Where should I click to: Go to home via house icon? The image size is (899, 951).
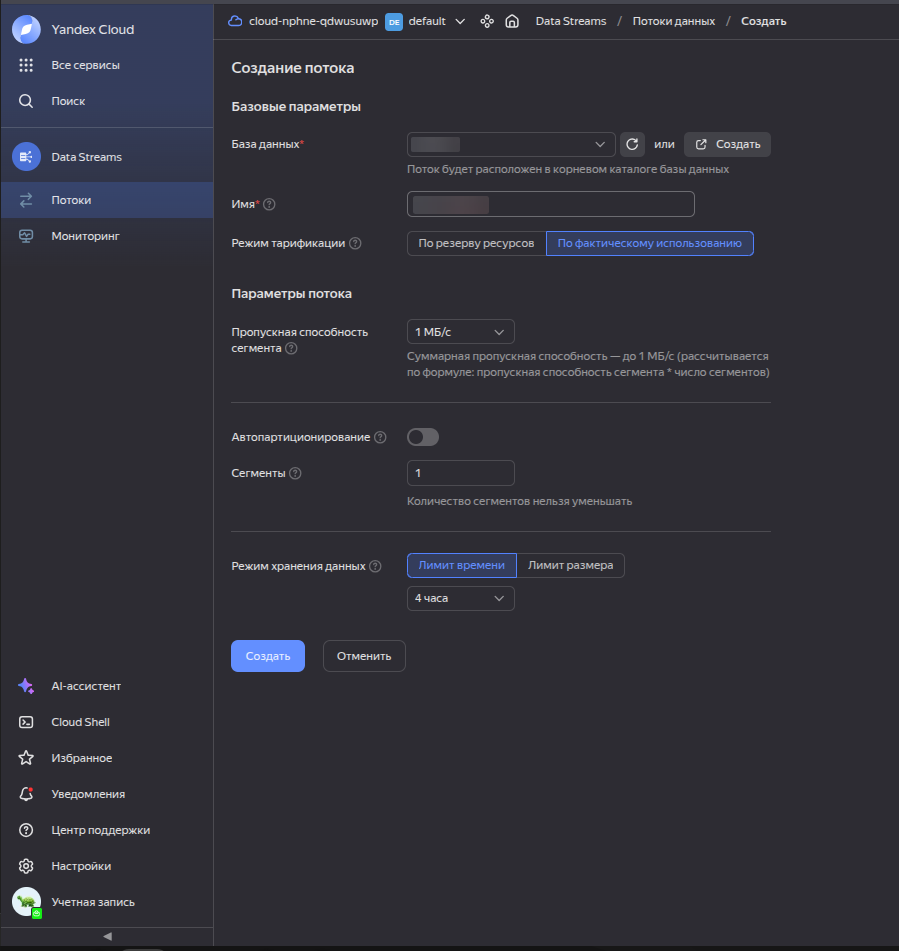coord(512,21)
